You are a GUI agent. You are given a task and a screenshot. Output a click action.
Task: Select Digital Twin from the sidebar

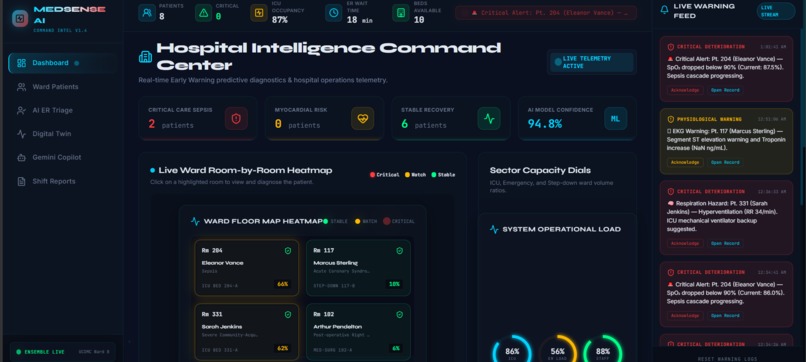tap(62, 134)
